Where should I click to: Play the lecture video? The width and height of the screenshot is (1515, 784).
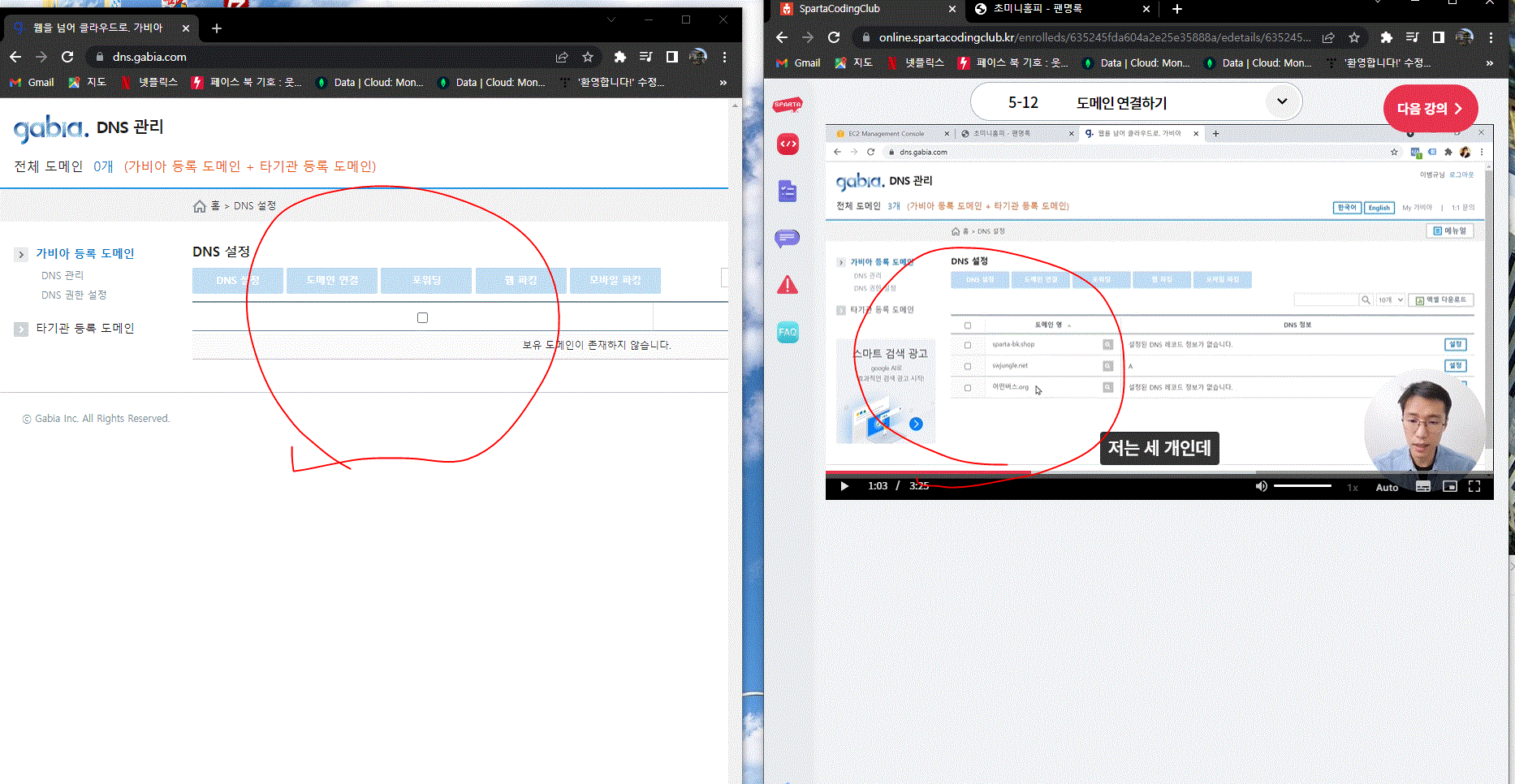coord(844,486)
